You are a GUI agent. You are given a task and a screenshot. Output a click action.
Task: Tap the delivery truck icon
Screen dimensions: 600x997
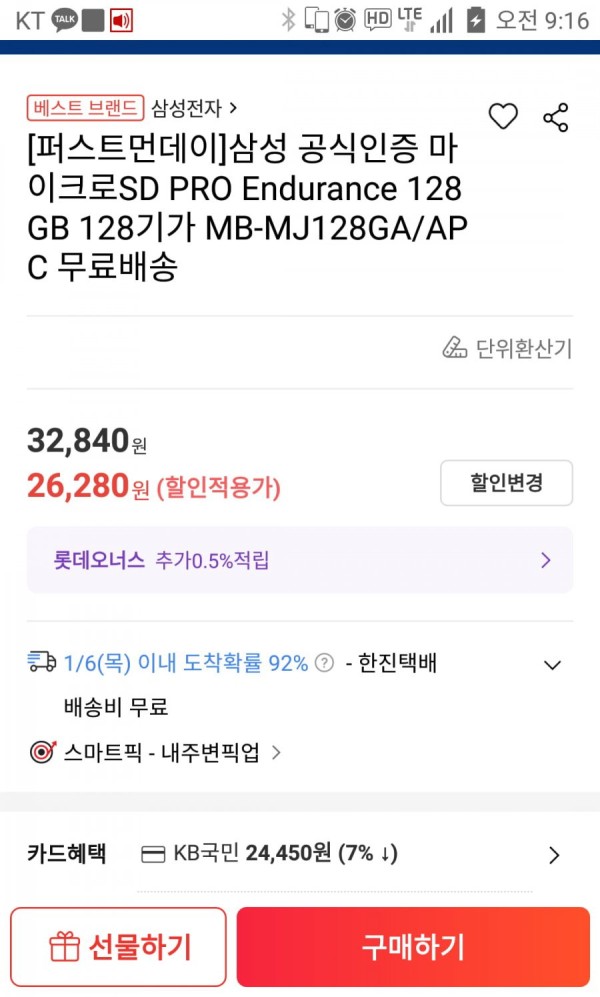tap(42, 662)
